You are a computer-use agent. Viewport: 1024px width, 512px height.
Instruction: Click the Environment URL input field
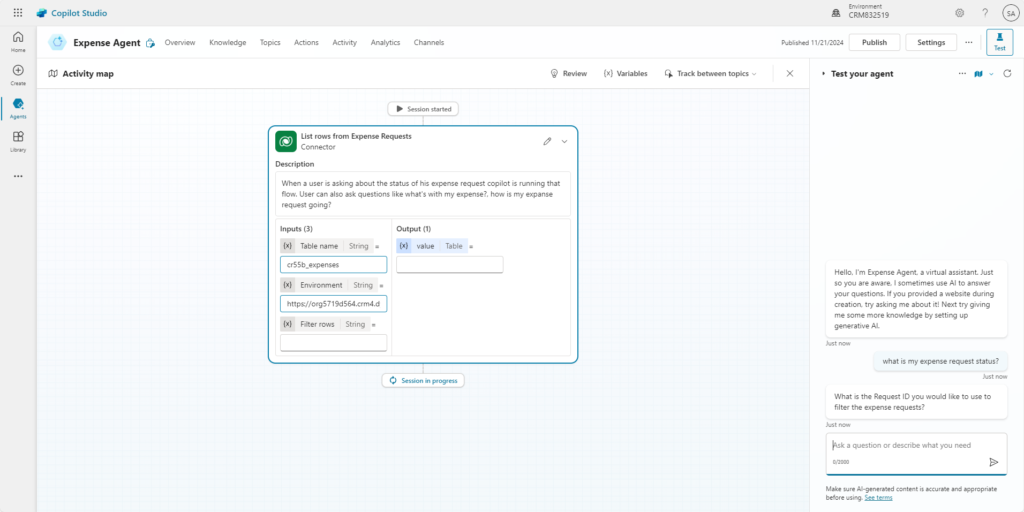click(334, 304)
